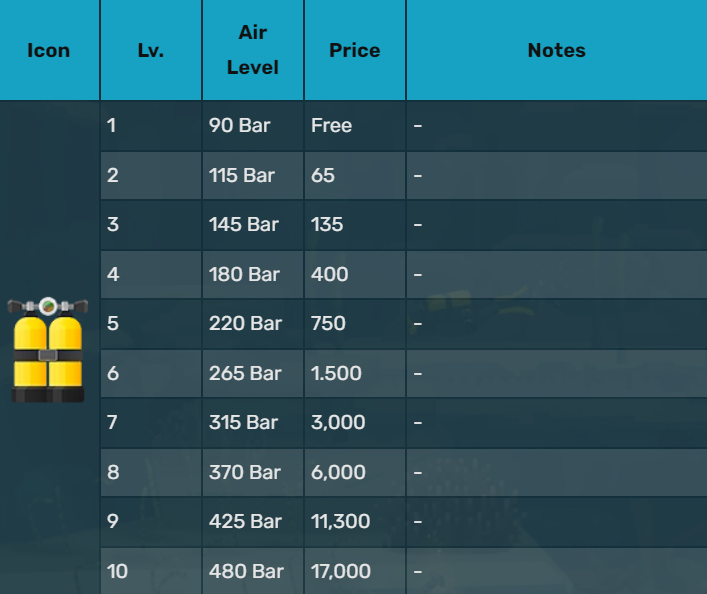Select the 480 Bar cell

click(x=245, y=572)
